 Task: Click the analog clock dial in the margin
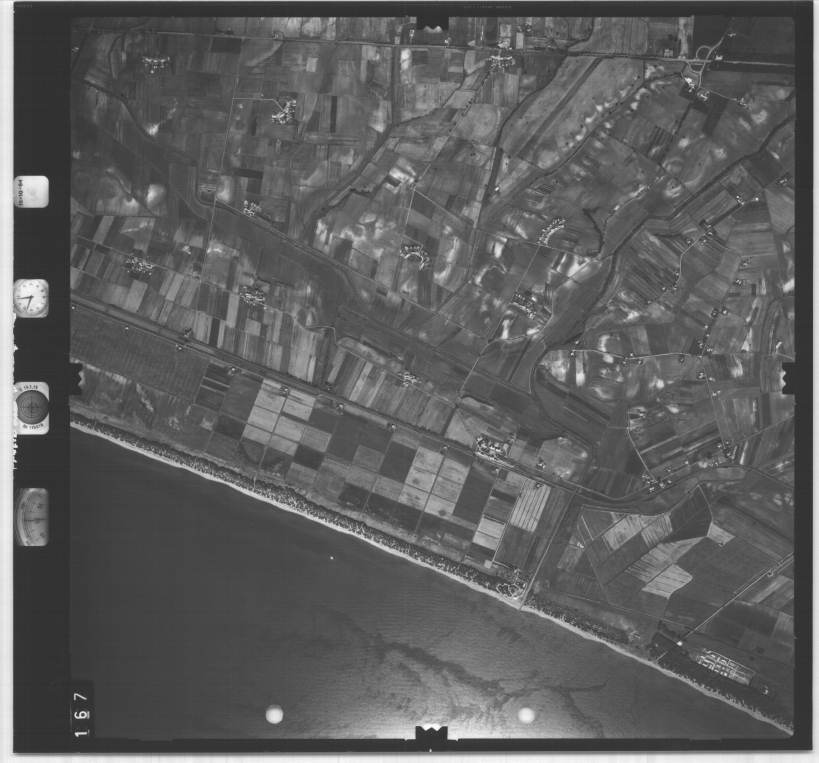pyautogui.click(x=31, y=298)
